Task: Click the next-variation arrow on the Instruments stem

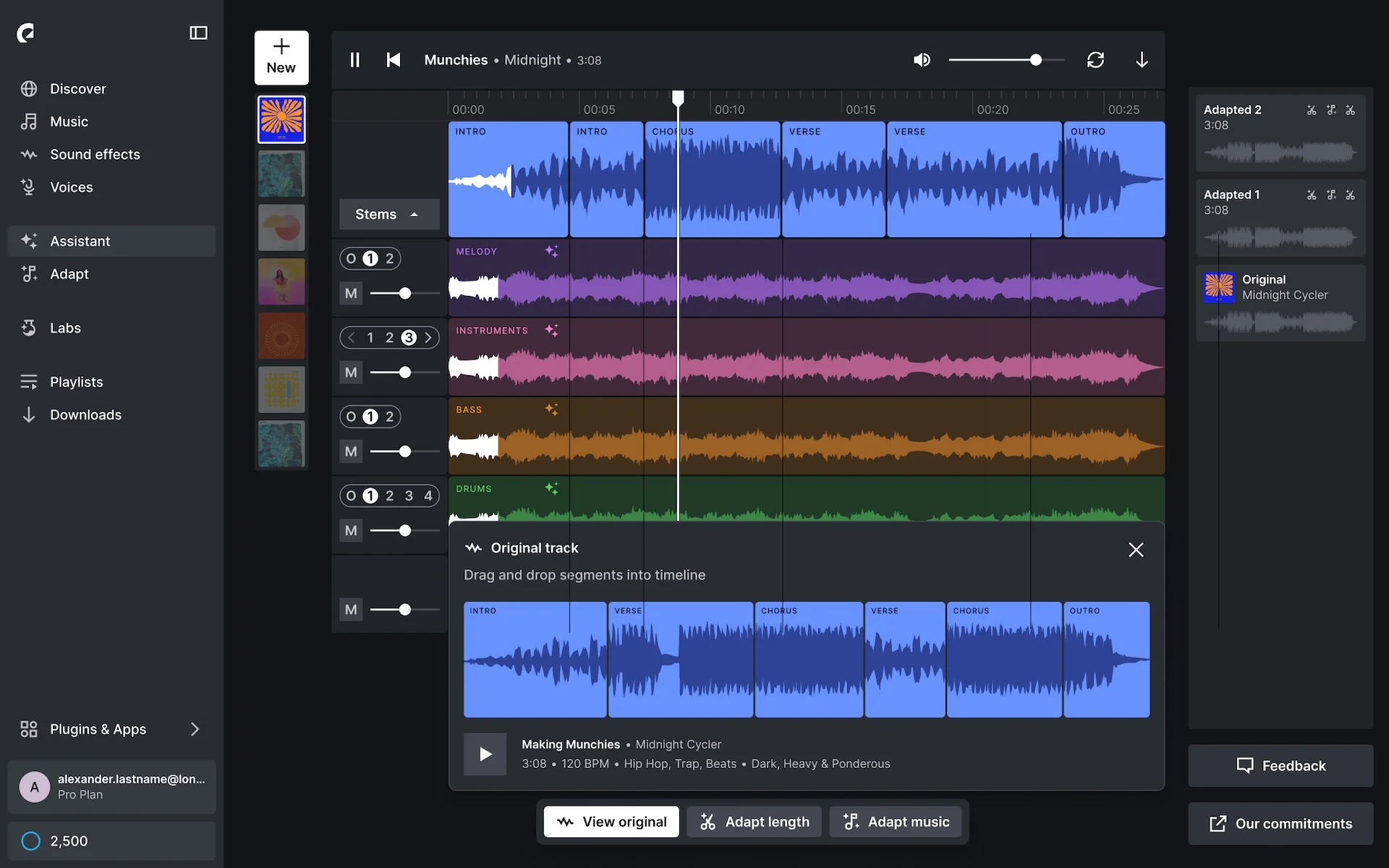Action: coord(428,337)
